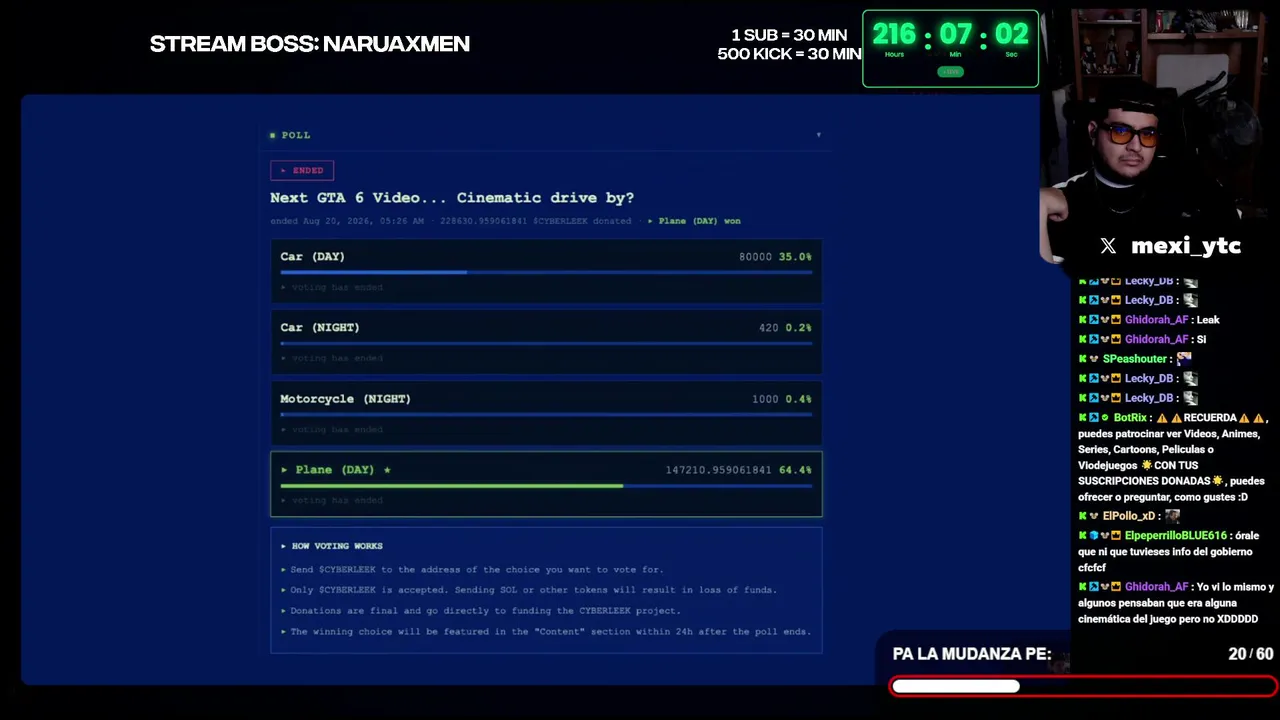Open SPeashouter's username in chat

[x=1135, y=358]
